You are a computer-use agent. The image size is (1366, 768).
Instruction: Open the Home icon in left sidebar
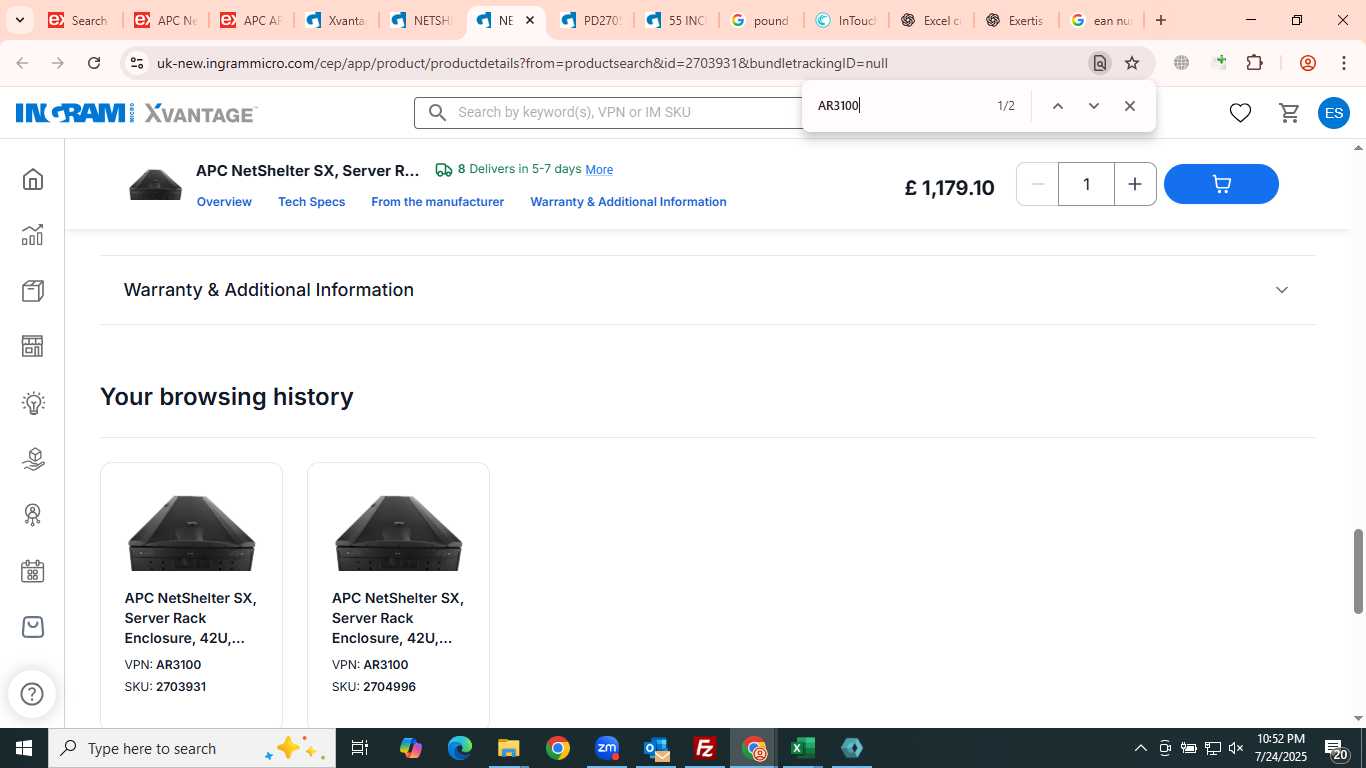click(x=33, y=179)
